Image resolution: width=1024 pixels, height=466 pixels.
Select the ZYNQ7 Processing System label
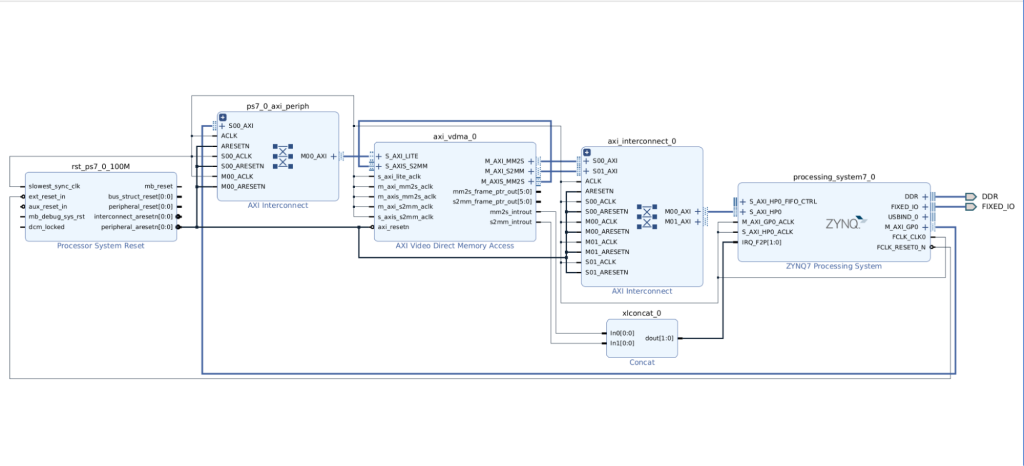click(x=834, y=266)
